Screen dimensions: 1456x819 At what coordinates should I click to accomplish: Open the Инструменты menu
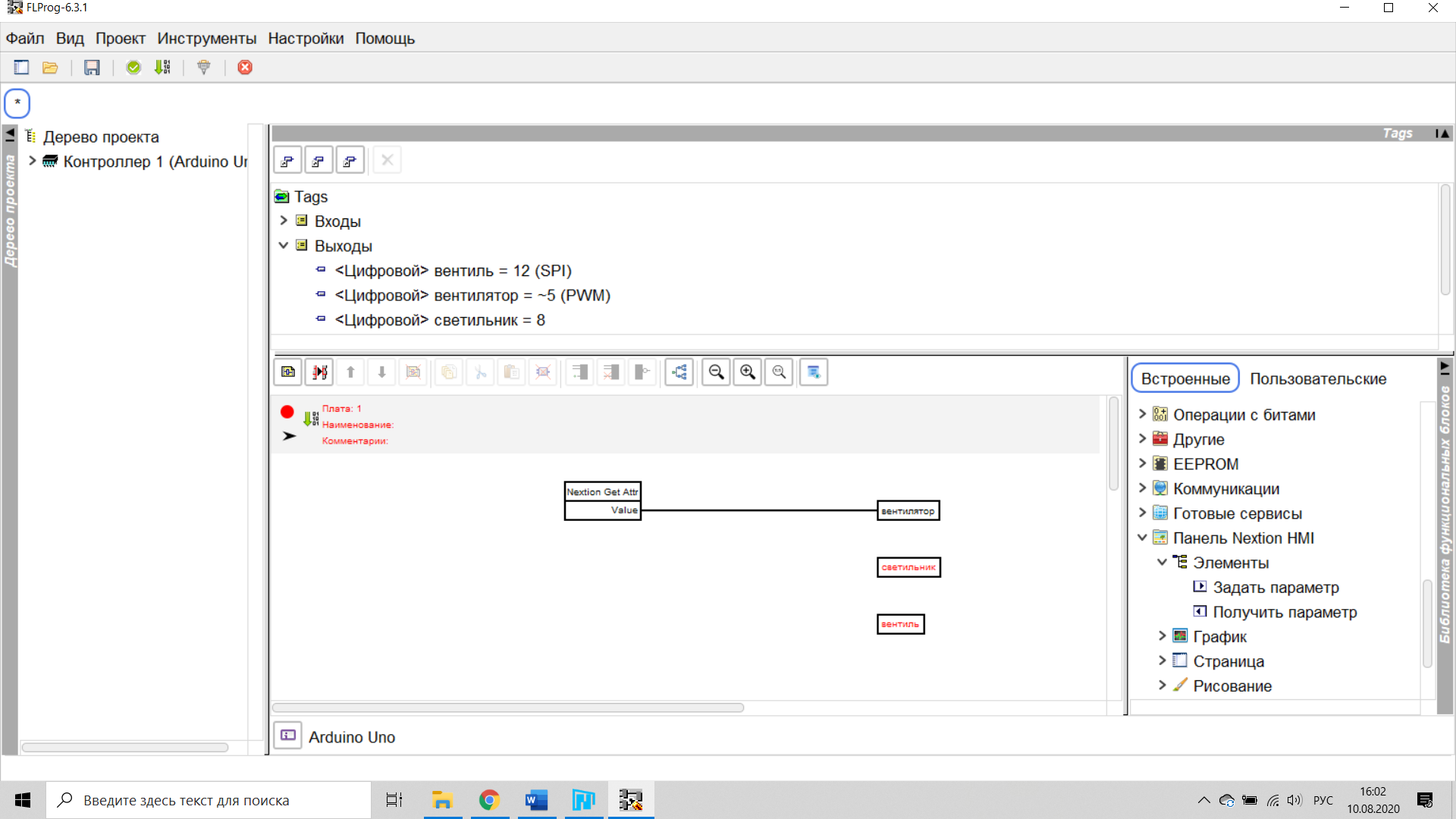[206, 39]
